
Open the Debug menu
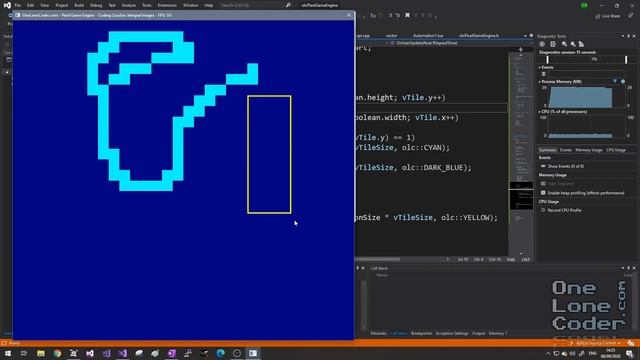click(x=96, y=5)
